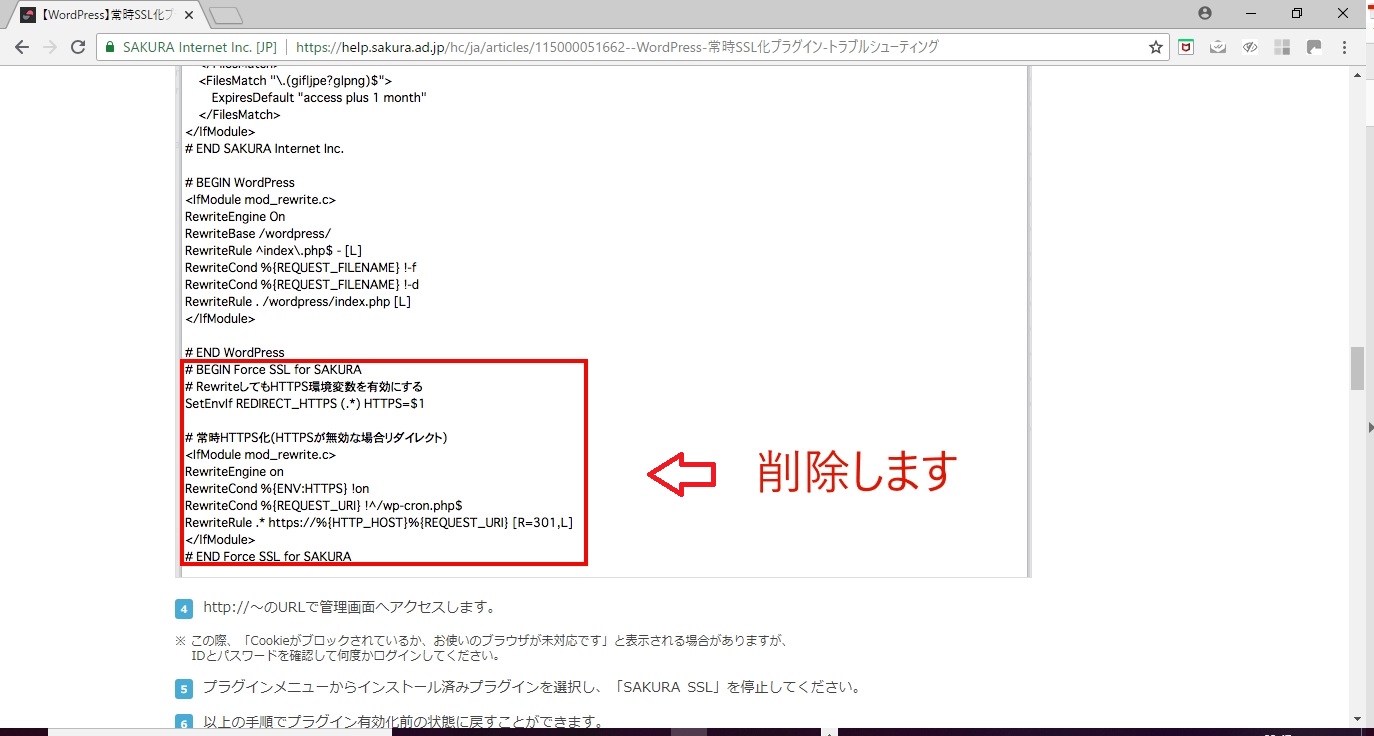Go back to the previous page
This screenshot has height=736, width=1374.
coord(22,47)
